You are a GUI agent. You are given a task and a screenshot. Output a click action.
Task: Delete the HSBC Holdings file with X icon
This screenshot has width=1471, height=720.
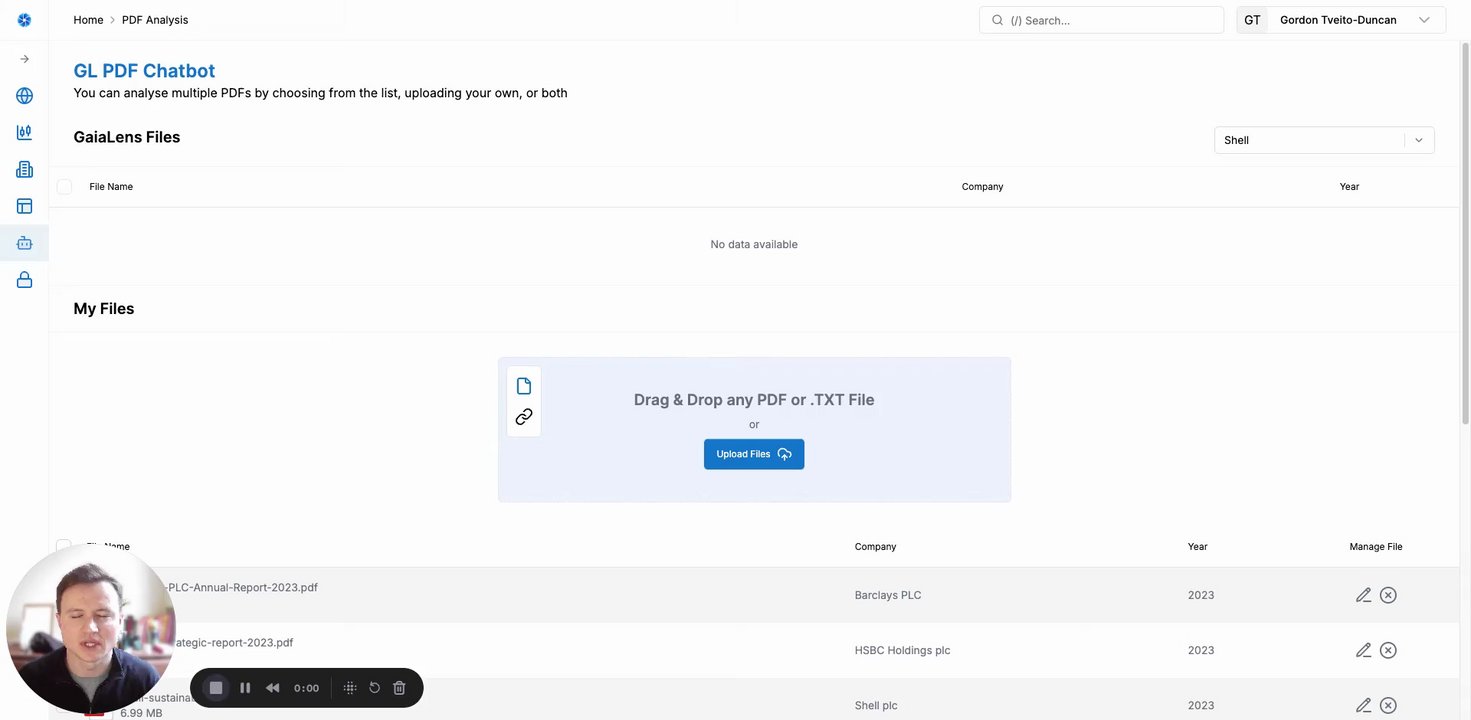coord(1388,650)
